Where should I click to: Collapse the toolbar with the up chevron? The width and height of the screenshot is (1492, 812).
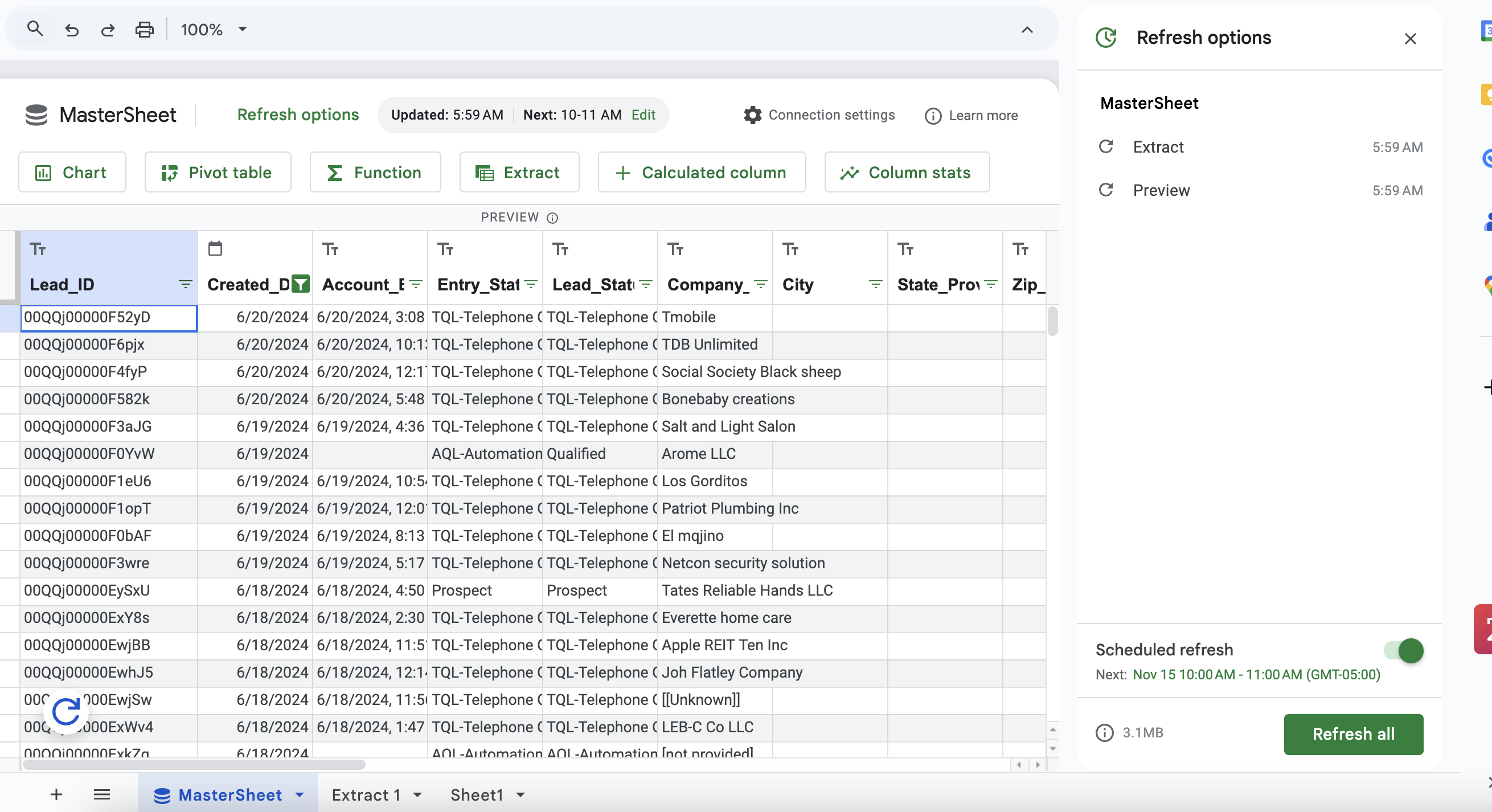click(x=1027, y=30)
